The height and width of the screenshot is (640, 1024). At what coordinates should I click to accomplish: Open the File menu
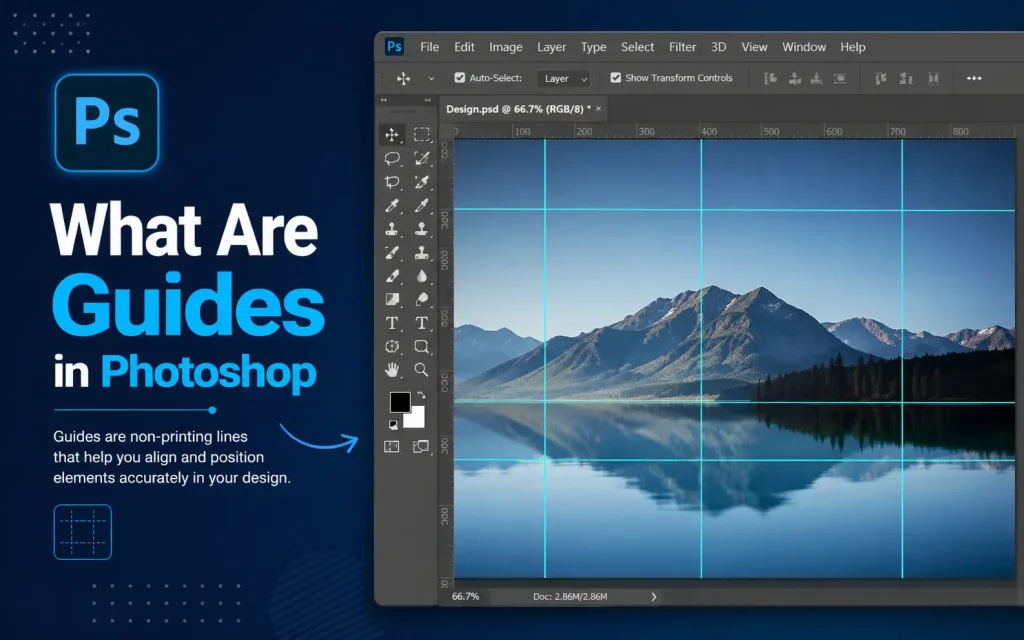click(x=429, y=47)
